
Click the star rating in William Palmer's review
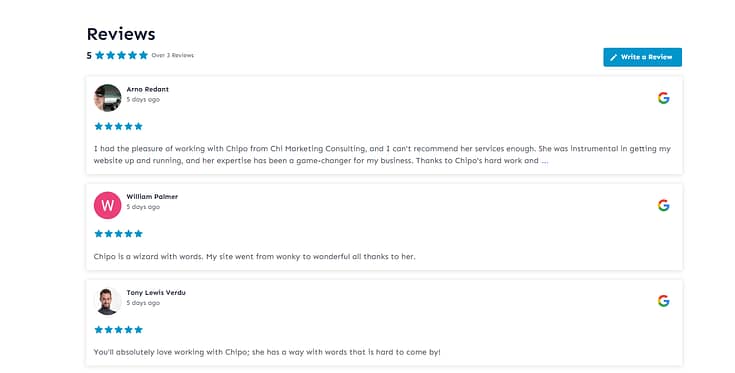[118, 233]
